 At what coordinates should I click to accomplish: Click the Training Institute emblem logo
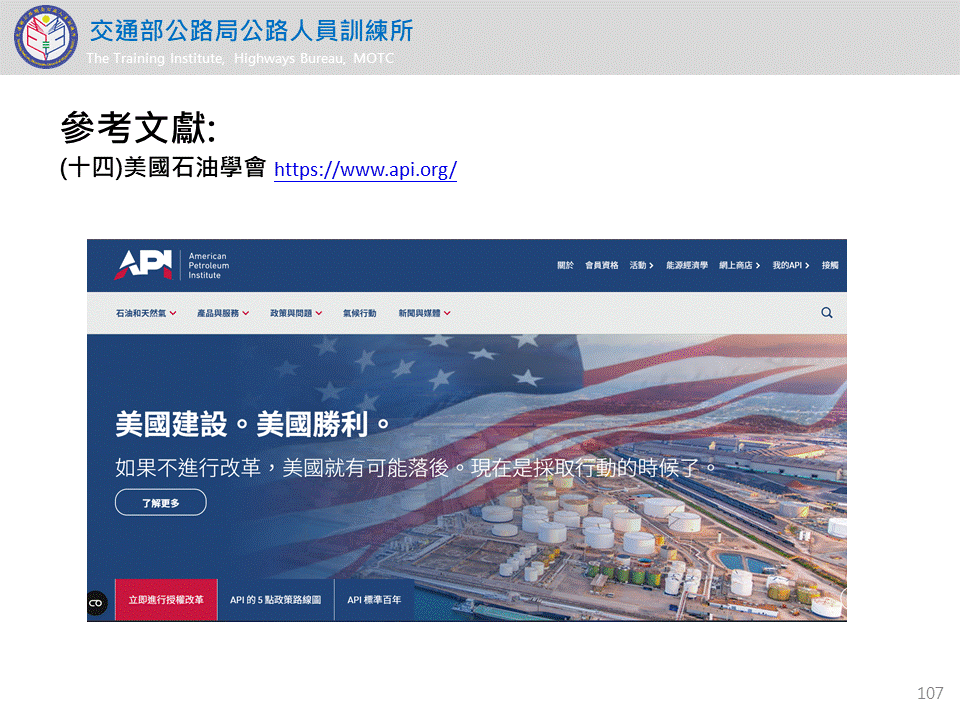click(43, 36)
